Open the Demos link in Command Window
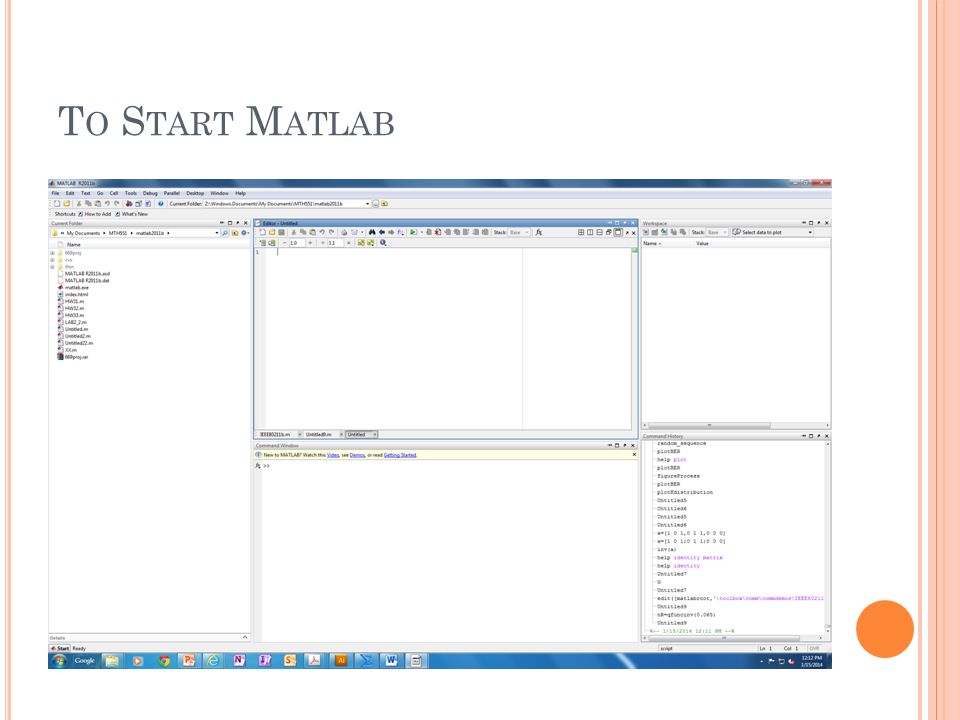Image resolution: width=960 pixels, height=720 pixels. (357, 455)
